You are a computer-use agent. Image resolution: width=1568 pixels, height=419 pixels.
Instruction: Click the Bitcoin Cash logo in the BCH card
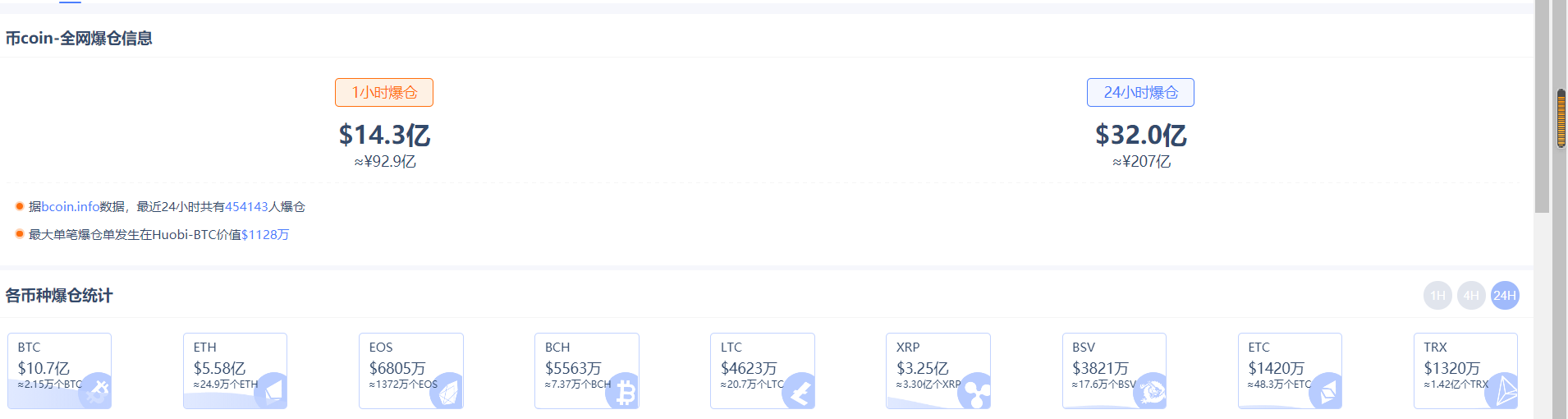[624, 392]
